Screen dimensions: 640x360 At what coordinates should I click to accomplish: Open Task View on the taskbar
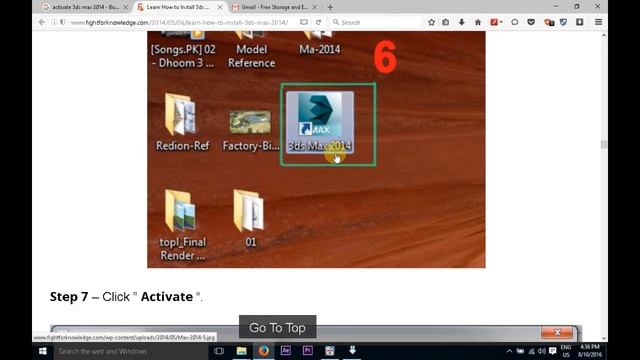point(219,351)
